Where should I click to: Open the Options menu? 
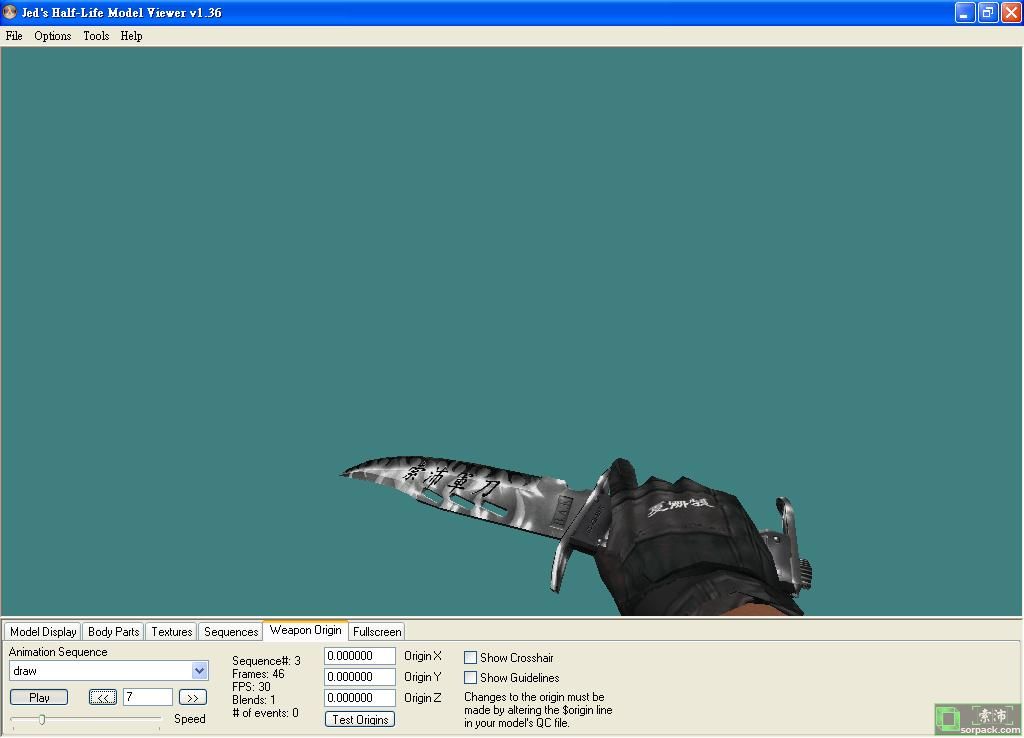click(x=53, y=36)
